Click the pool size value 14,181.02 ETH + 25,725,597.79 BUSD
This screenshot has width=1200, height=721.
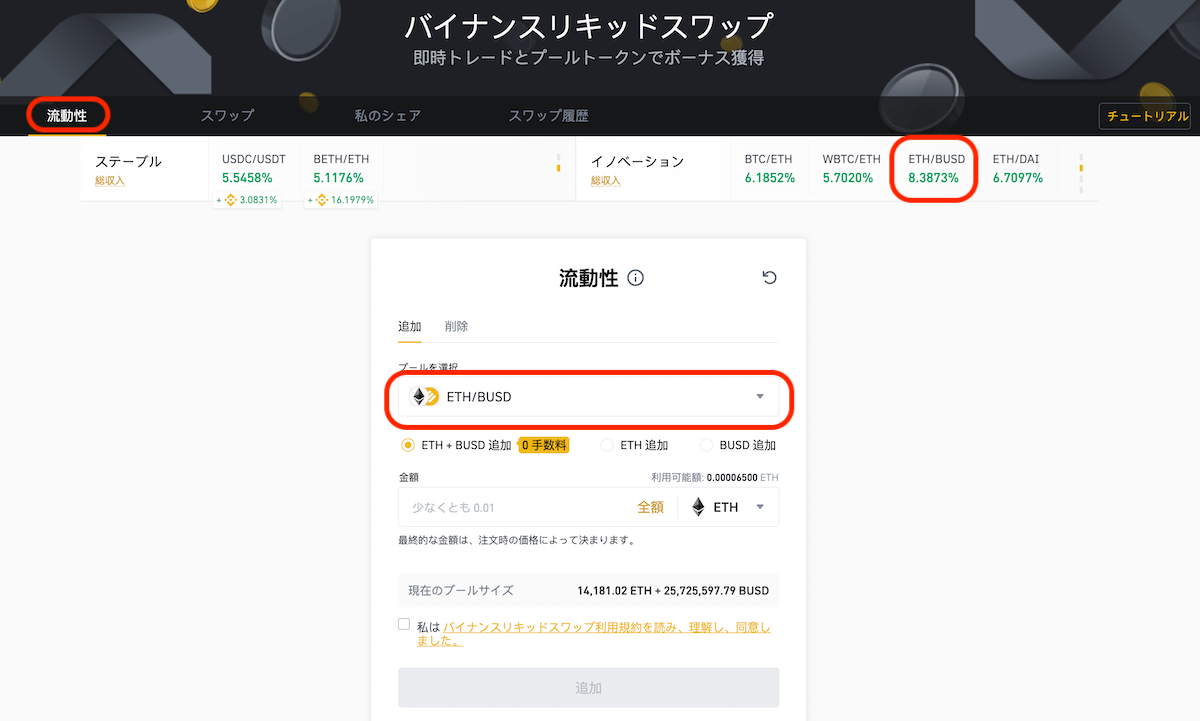(673, 591)
